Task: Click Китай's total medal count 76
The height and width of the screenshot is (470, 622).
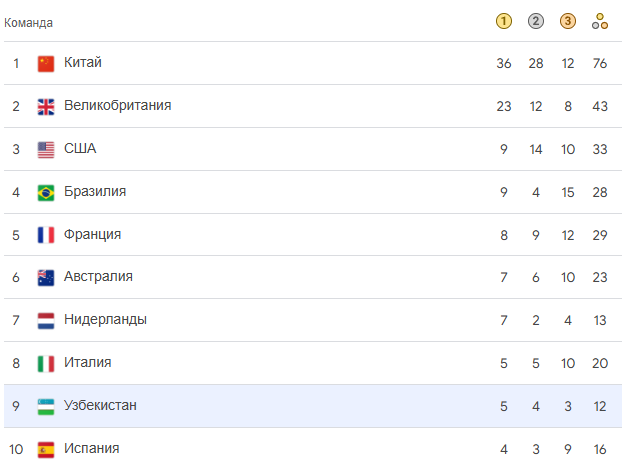Action: click(x=600, y=64)
